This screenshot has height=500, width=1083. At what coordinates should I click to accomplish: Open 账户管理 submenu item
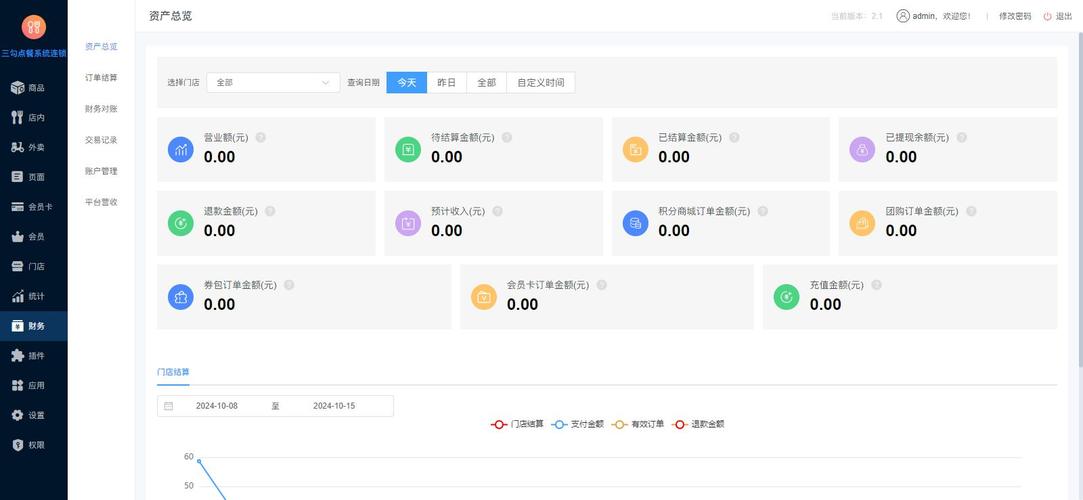(x=102, y=171)
